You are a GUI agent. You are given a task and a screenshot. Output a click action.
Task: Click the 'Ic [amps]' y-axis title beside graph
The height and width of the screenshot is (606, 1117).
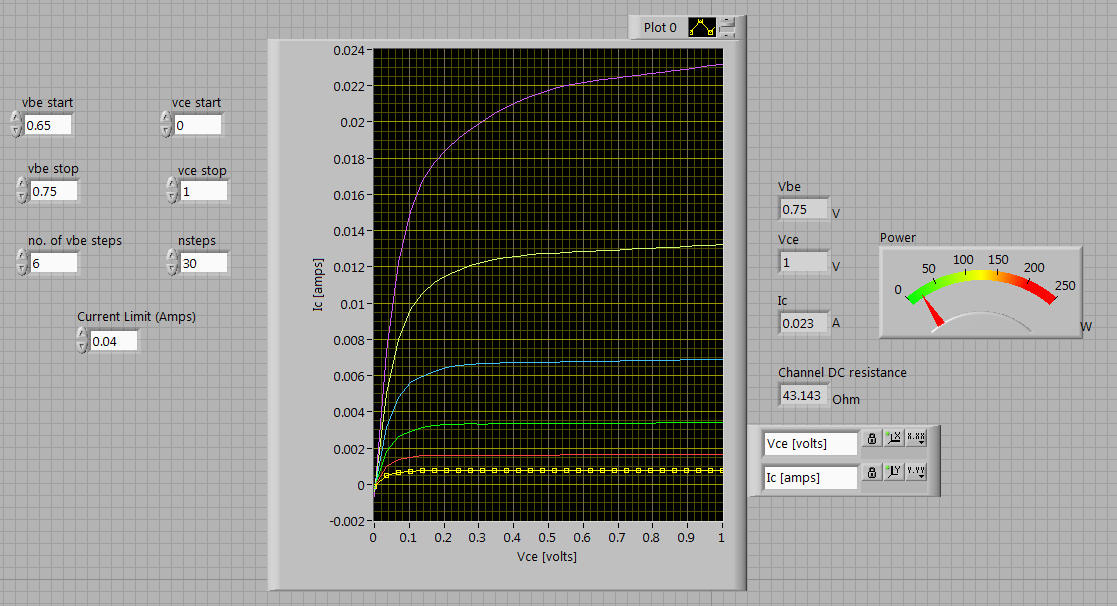318,285
